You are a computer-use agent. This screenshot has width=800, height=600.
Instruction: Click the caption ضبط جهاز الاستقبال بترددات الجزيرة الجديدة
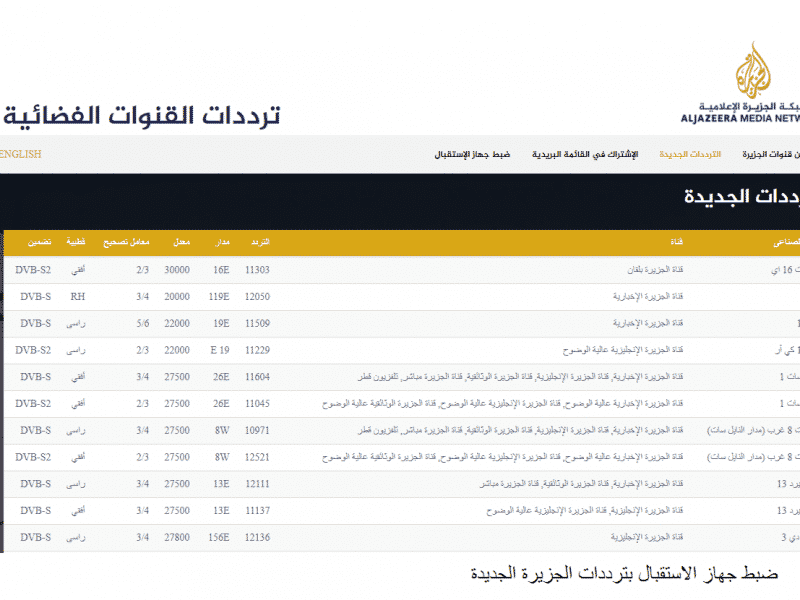tap(624, 573)
